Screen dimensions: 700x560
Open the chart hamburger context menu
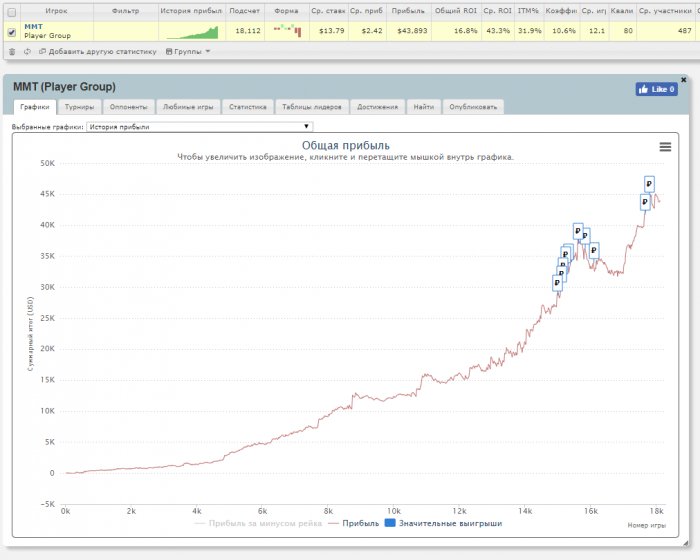coord(665,147)
